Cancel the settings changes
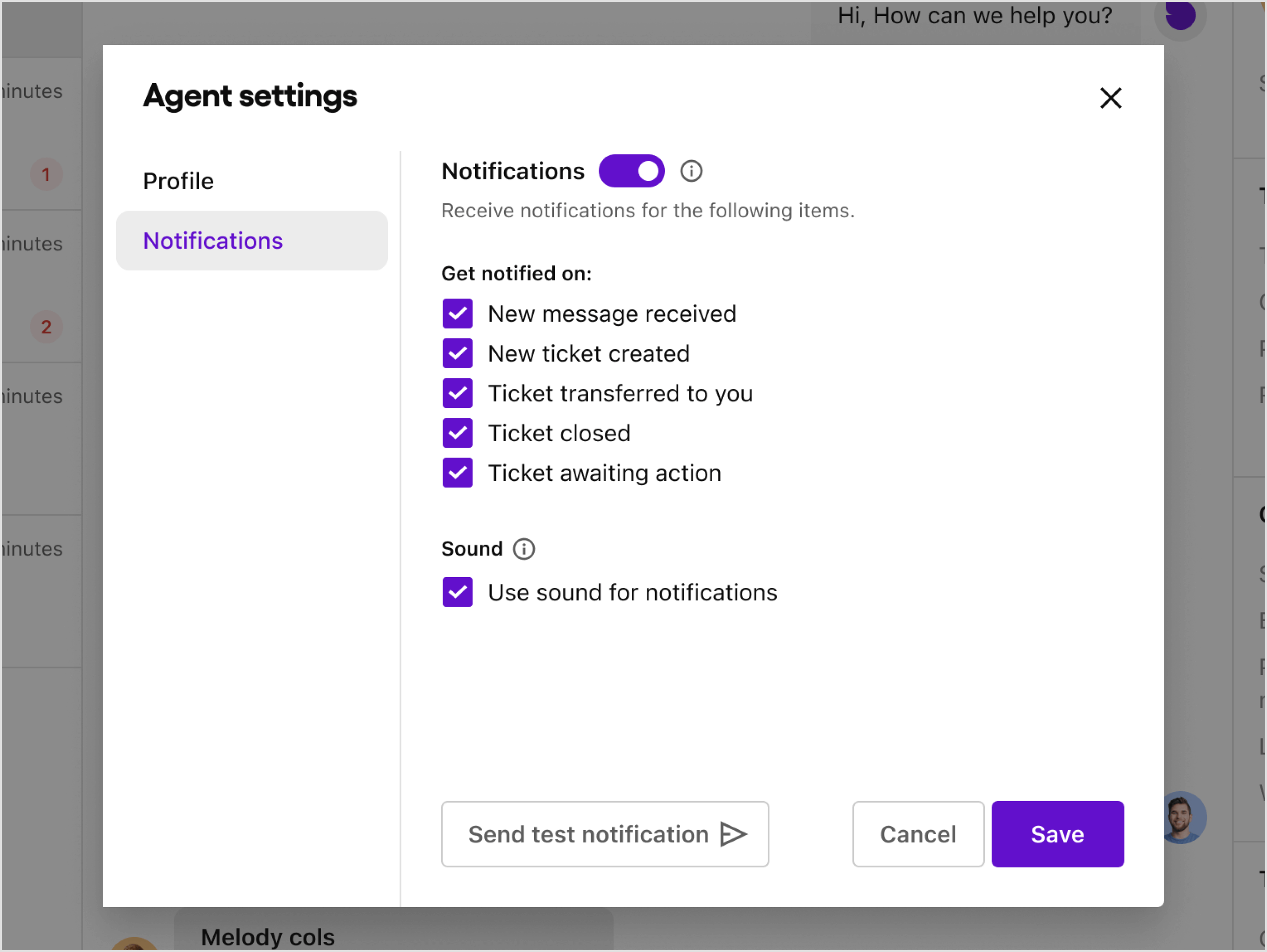The image size is (1267, 952). click(918, 834)
